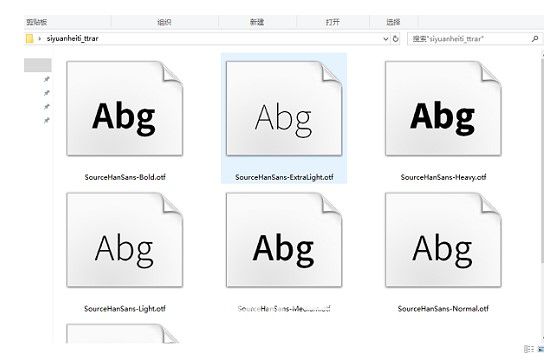The width and height of the screenshot is (558, 361).
Task: Click the details view icon at bottom right
Action: click(528, 349)
